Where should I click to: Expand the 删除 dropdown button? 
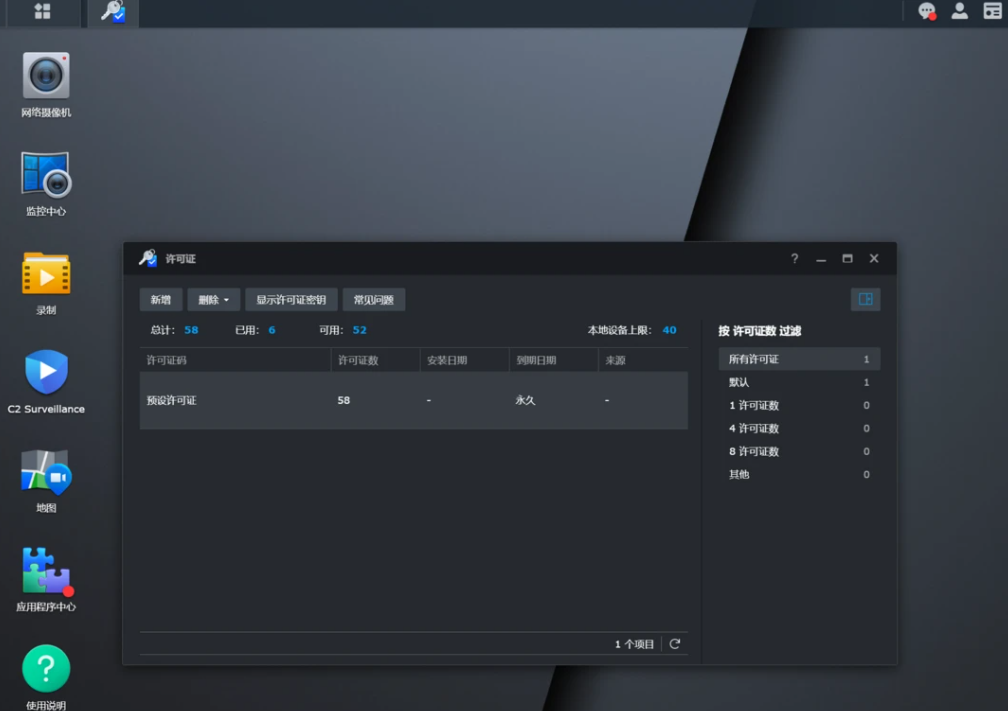213,300
